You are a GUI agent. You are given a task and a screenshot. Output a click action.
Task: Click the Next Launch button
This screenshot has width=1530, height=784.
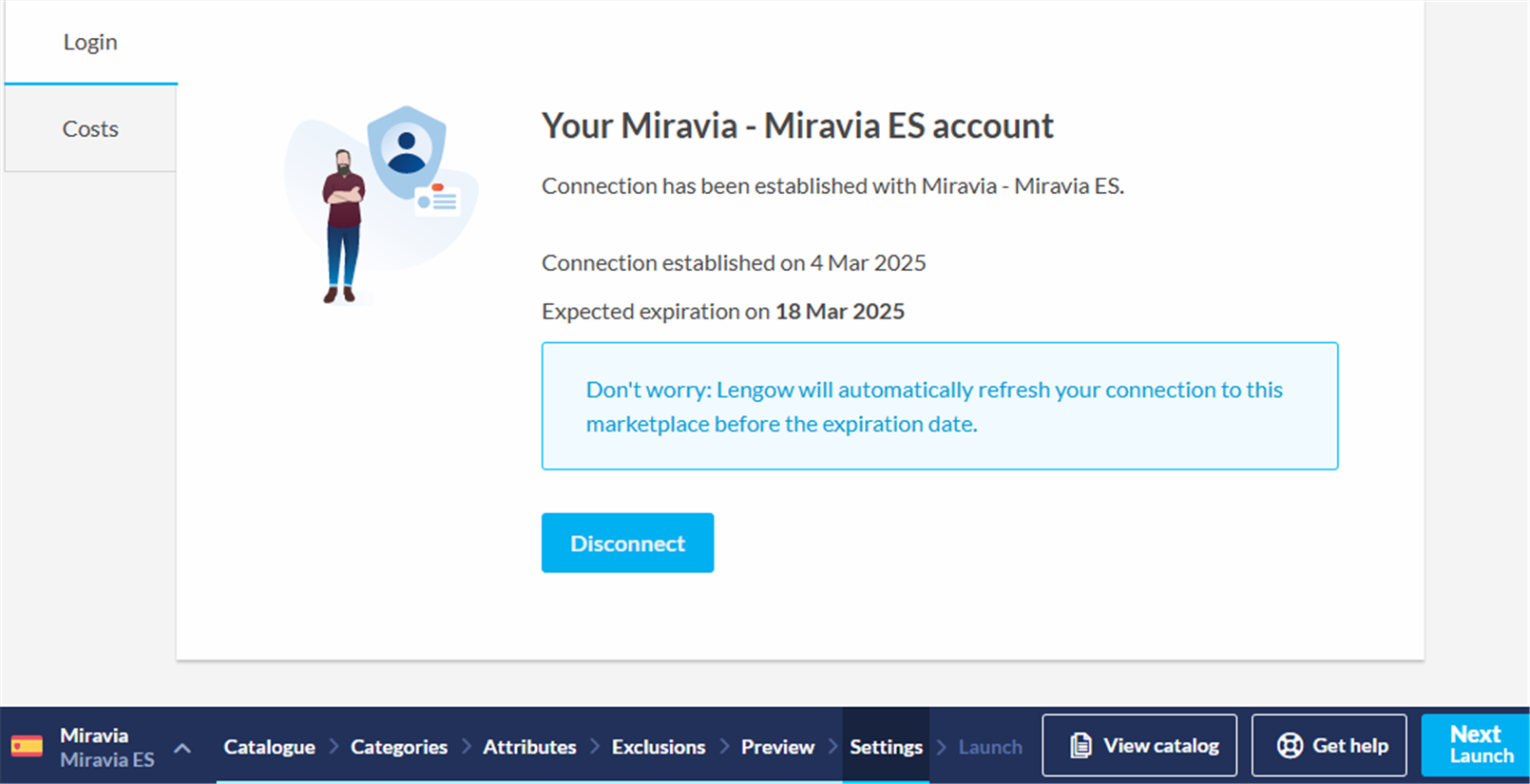pyautogui.click(x=1475, y=745)
